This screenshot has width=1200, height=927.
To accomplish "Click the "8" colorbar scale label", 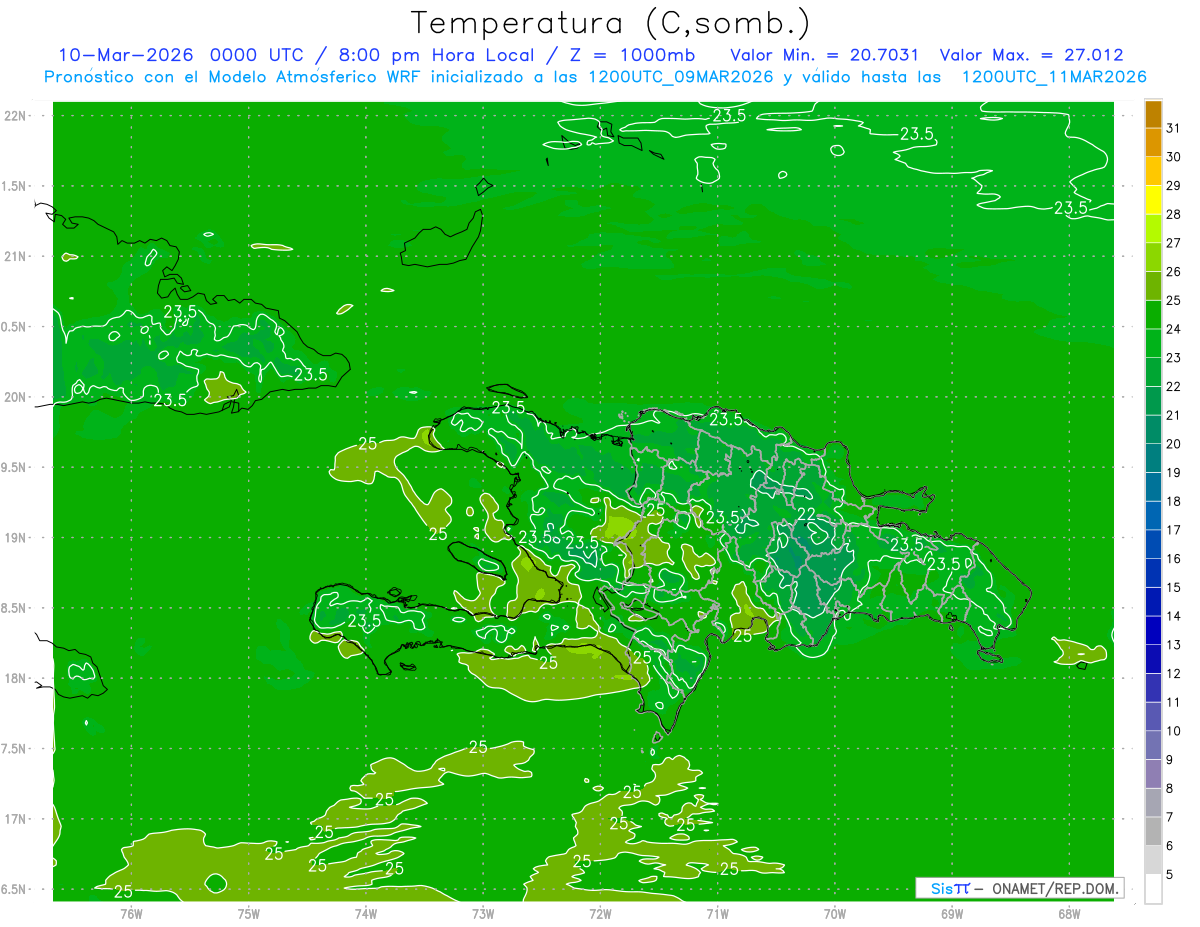I will click(x=1170, y=789).
